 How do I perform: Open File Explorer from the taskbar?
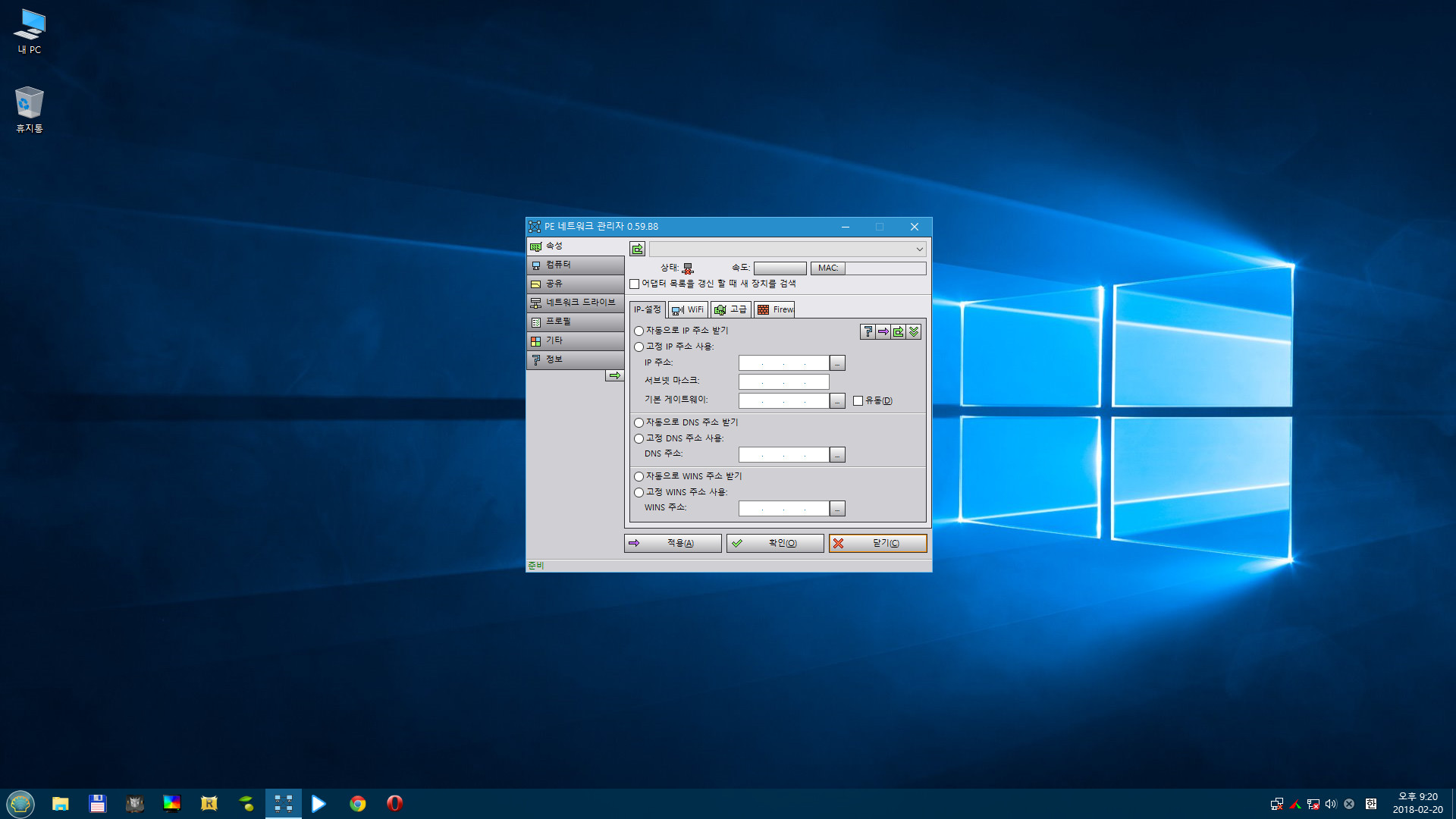[x=61, y=804]
